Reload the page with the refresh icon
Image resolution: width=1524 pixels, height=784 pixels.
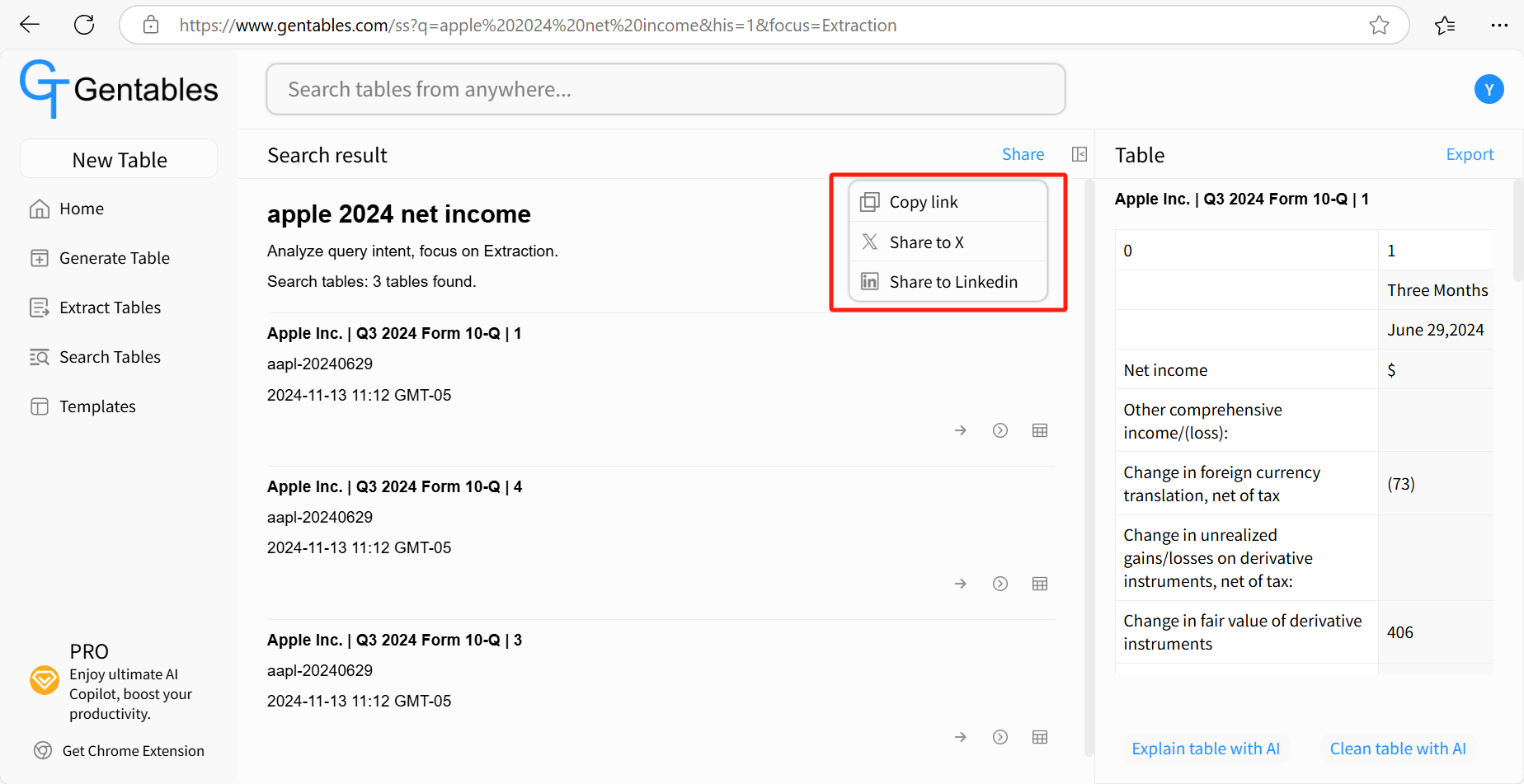[x=84, y=25]
